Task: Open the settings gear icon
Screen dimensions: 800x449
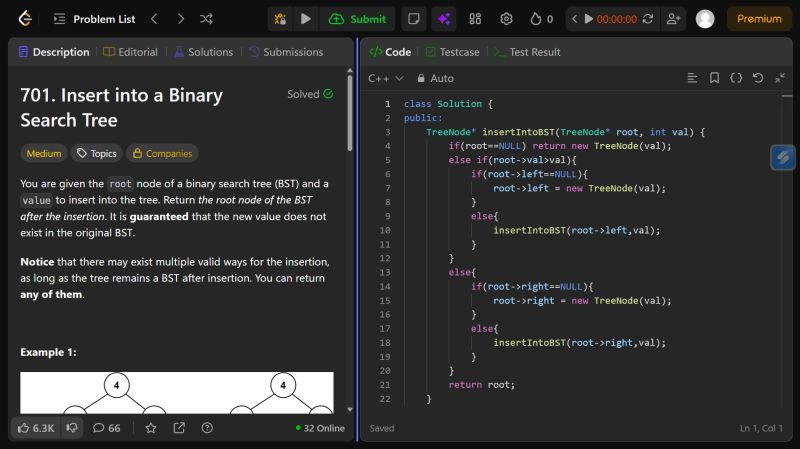Action: [506, 19]
